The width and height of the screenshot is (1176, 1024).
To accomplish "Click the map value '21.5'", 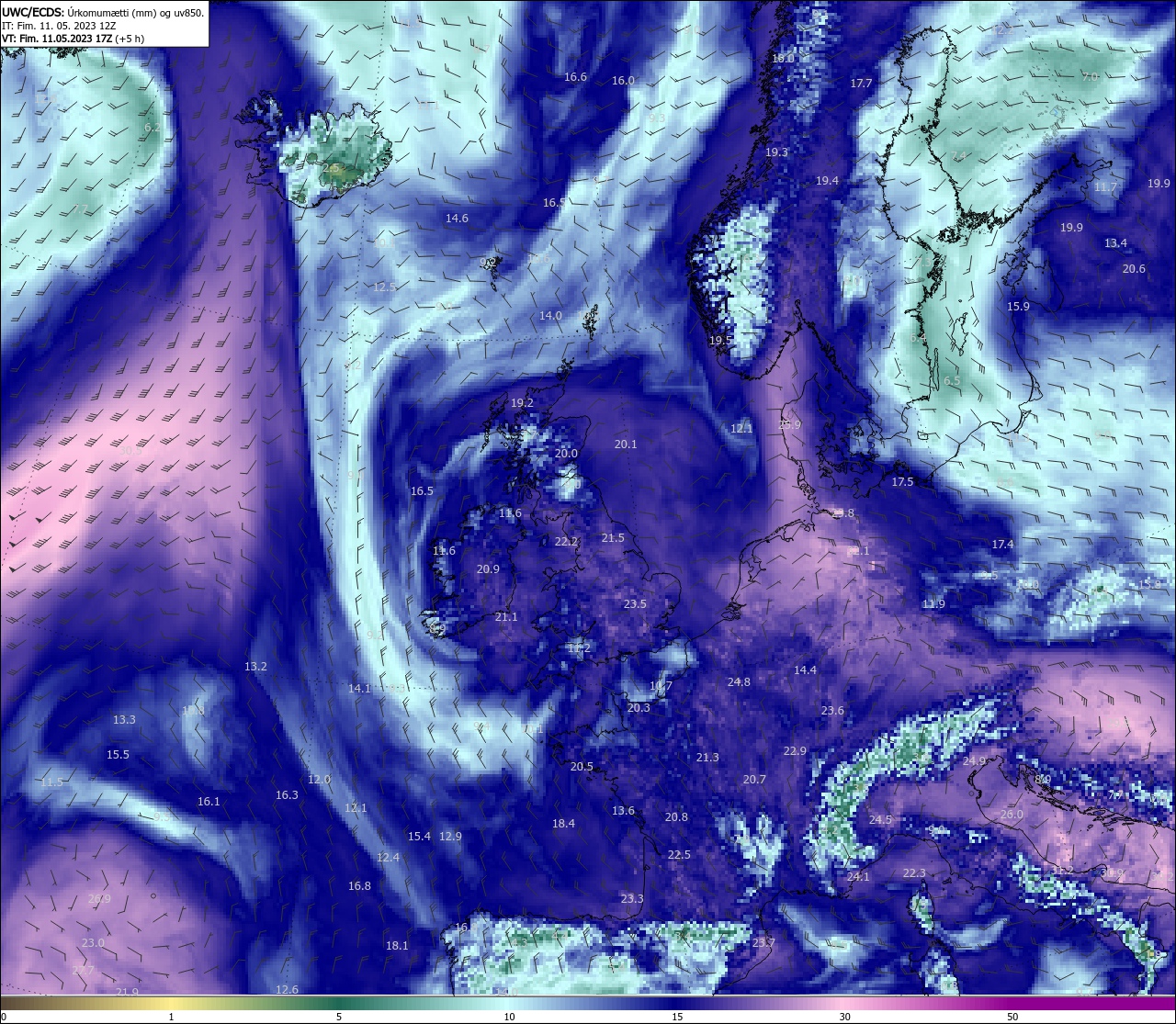I will coord(613,538).
